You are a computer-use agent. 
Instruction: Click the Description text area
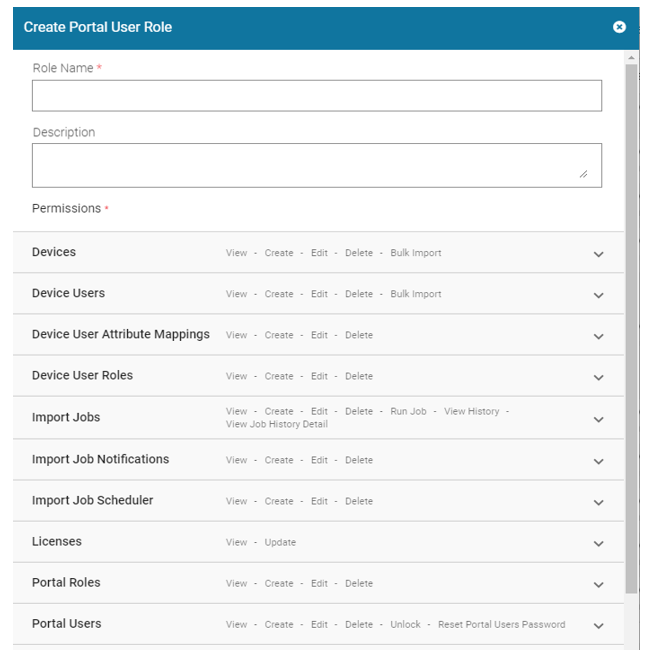click(316, 165)
